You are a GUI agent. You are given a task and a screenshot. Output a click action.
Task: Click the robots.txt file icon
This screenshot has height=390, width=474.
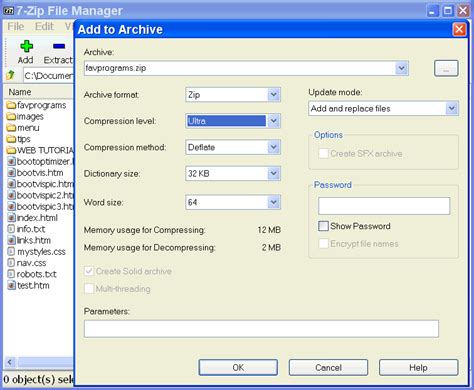pos(11,274)
